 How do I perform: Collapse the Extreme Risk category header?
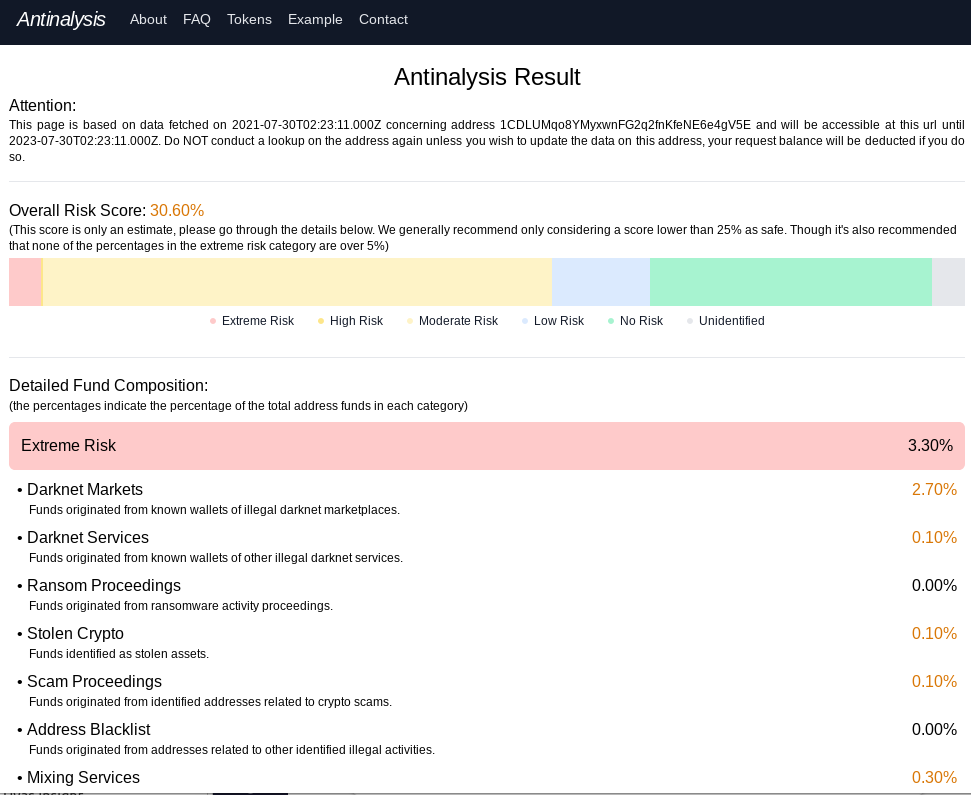(x=486, y=446)
